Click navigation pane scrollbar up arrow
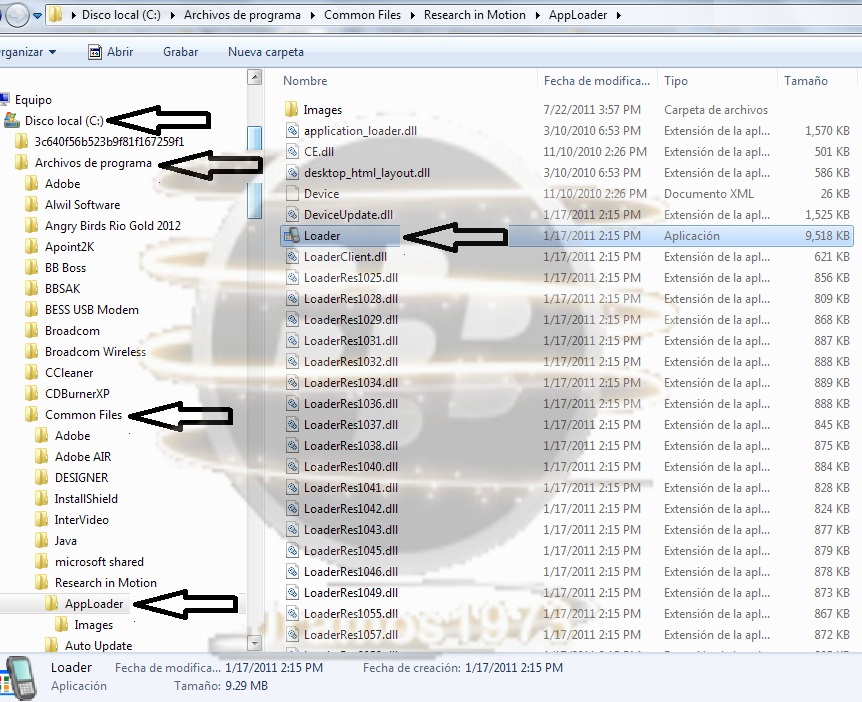This screenshot has width=862, height=702. tap(254, 77)
